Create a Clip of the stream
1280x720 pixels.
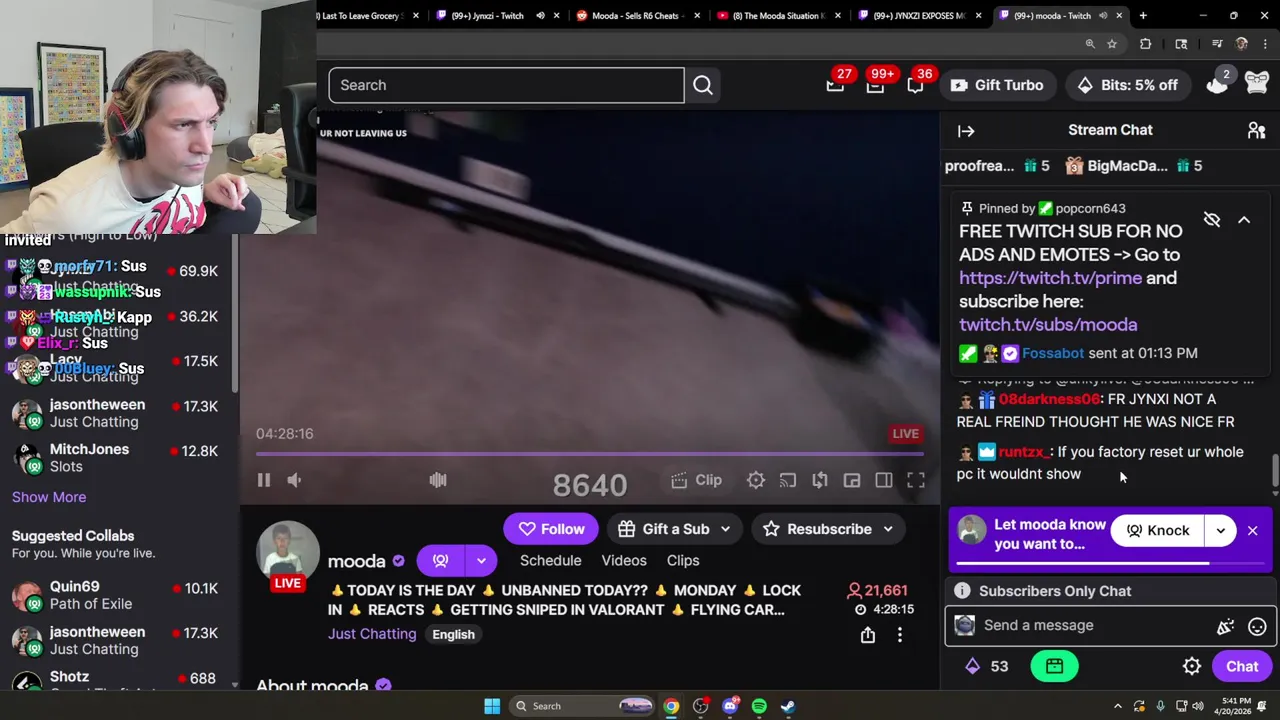pos(697,480)
